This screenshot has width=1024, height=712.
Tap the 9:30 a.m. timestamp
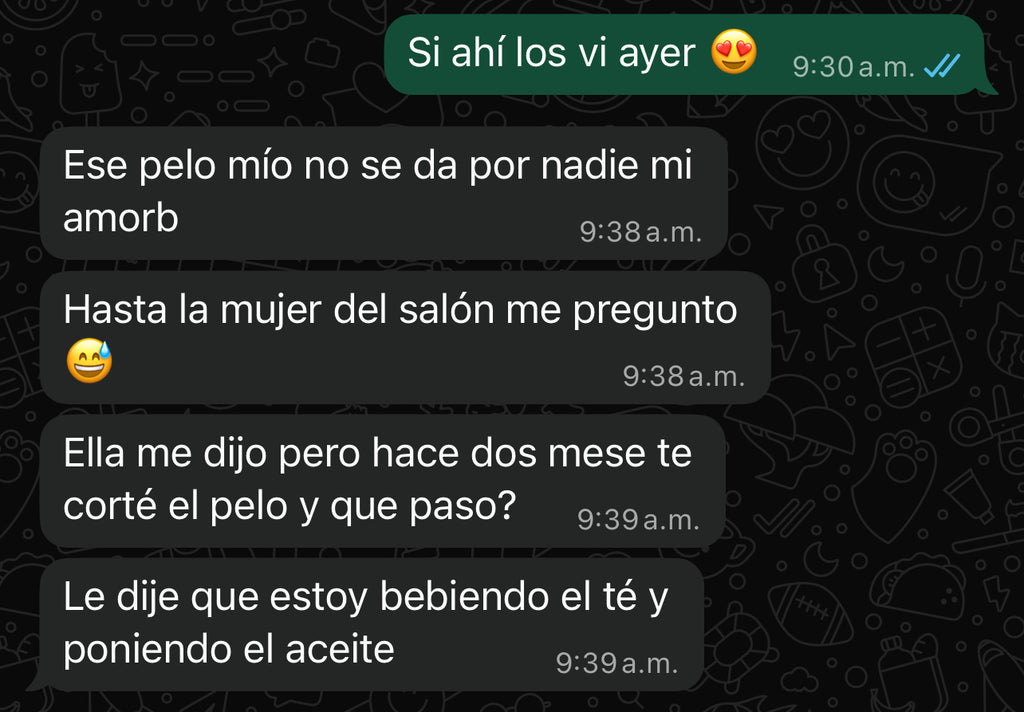854,67
